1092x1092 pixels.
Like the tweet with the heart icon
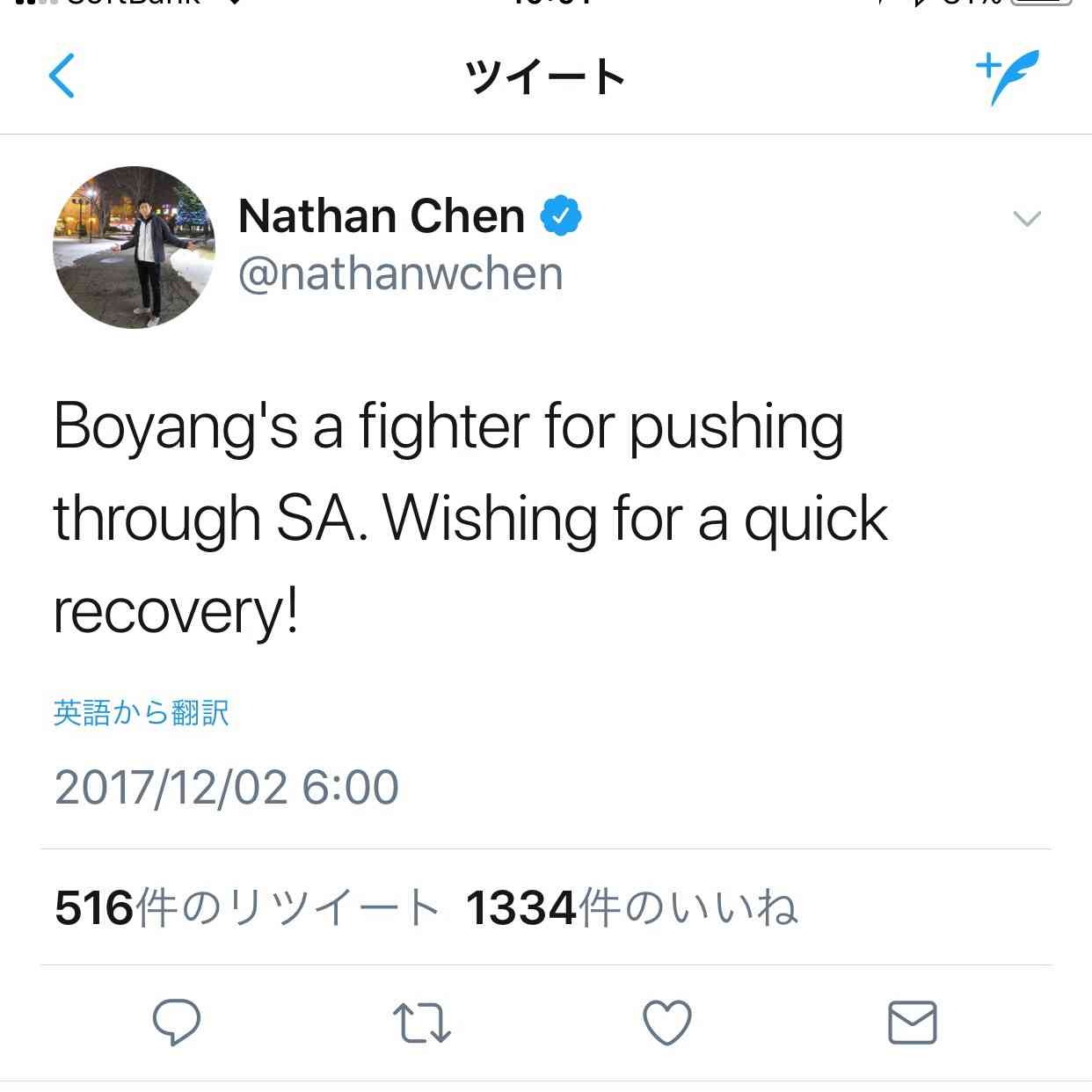click(x=667, y=1023)
